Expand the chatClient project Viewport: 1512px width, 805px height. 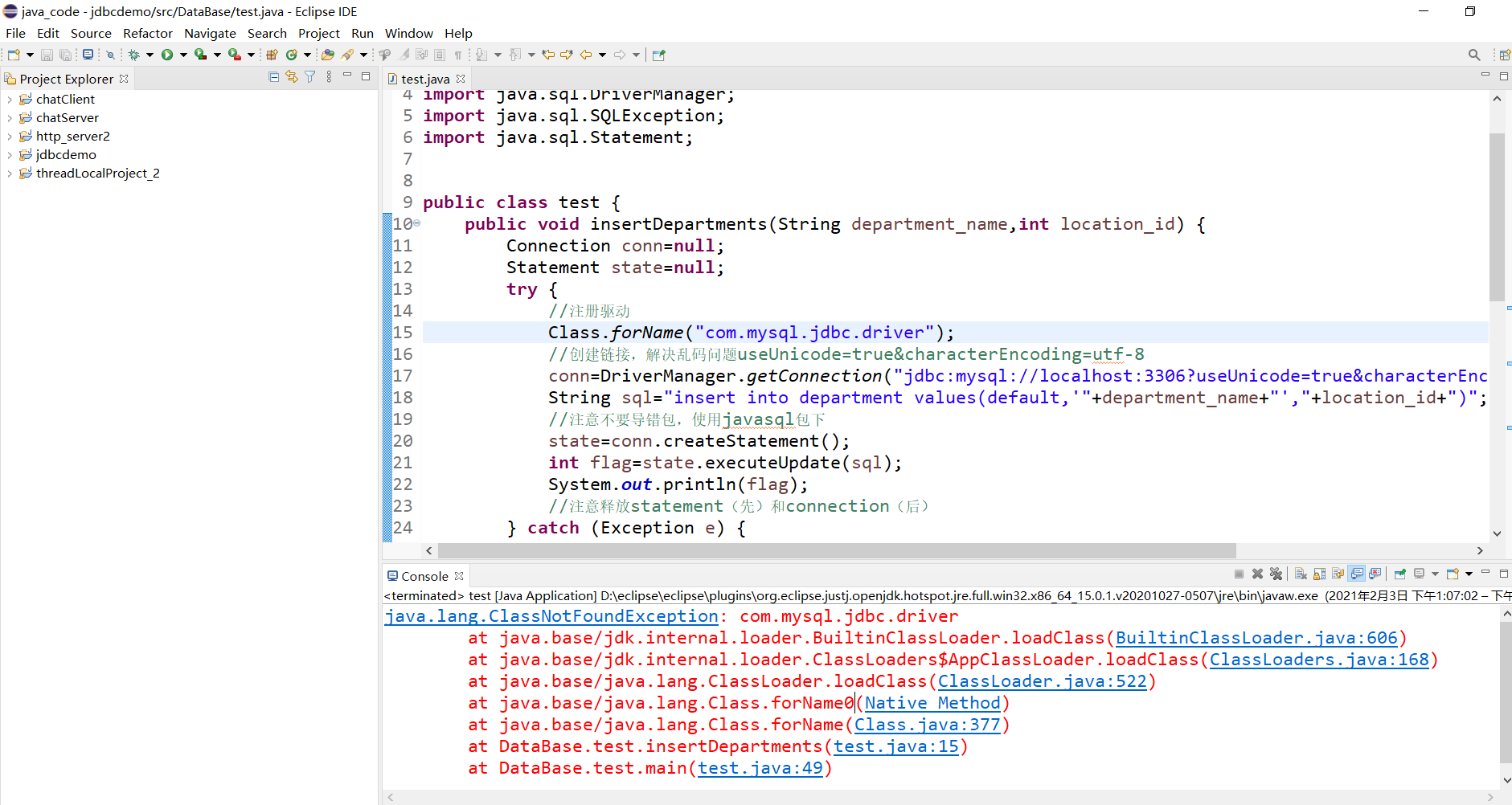coord(10,100)
